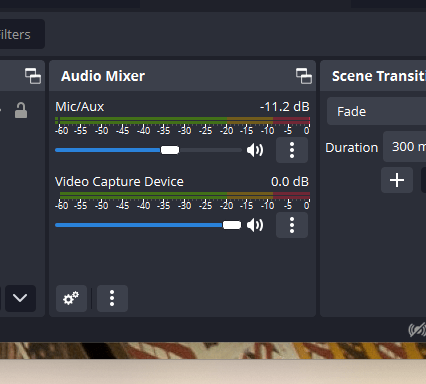This screenshot has width=426, height=384.
Task: Click the 0.0 dB level readout
Action: [x=290, y=182]
